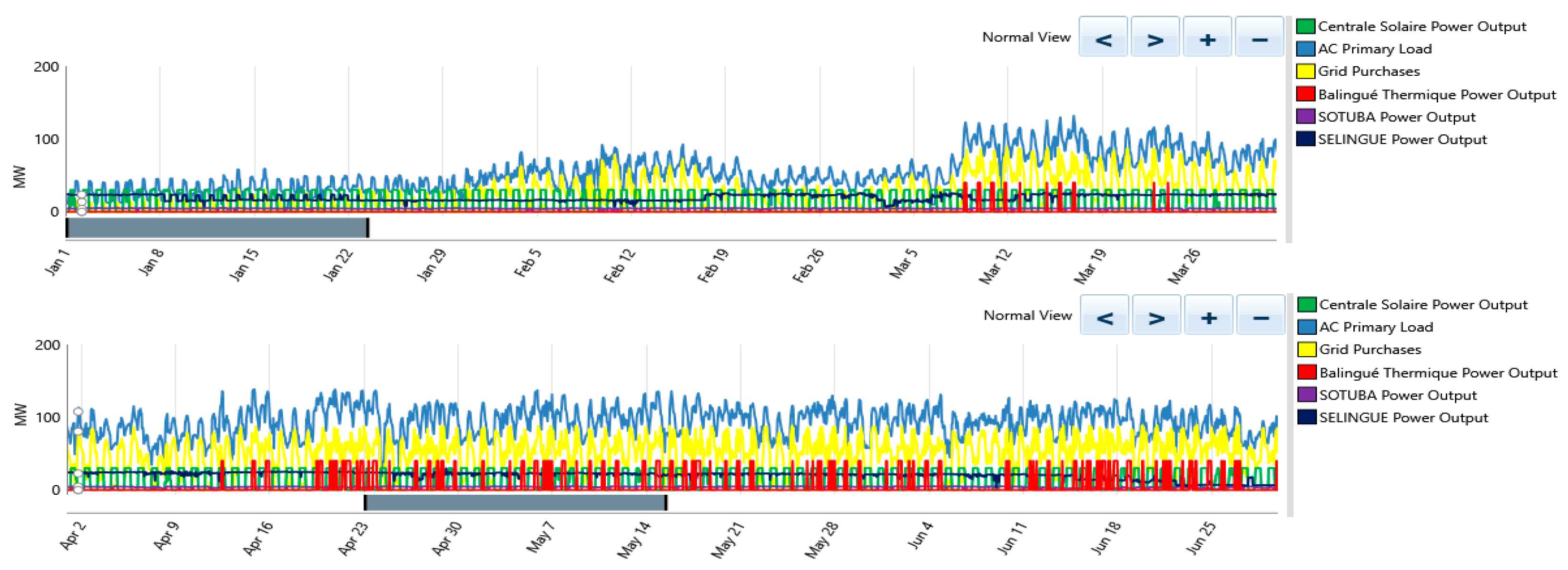Click the top chart's gray range slider bar
Image resolution: width=1568 pixels, height=570 pixels.
pyautogui.click(x=217, y=228)
